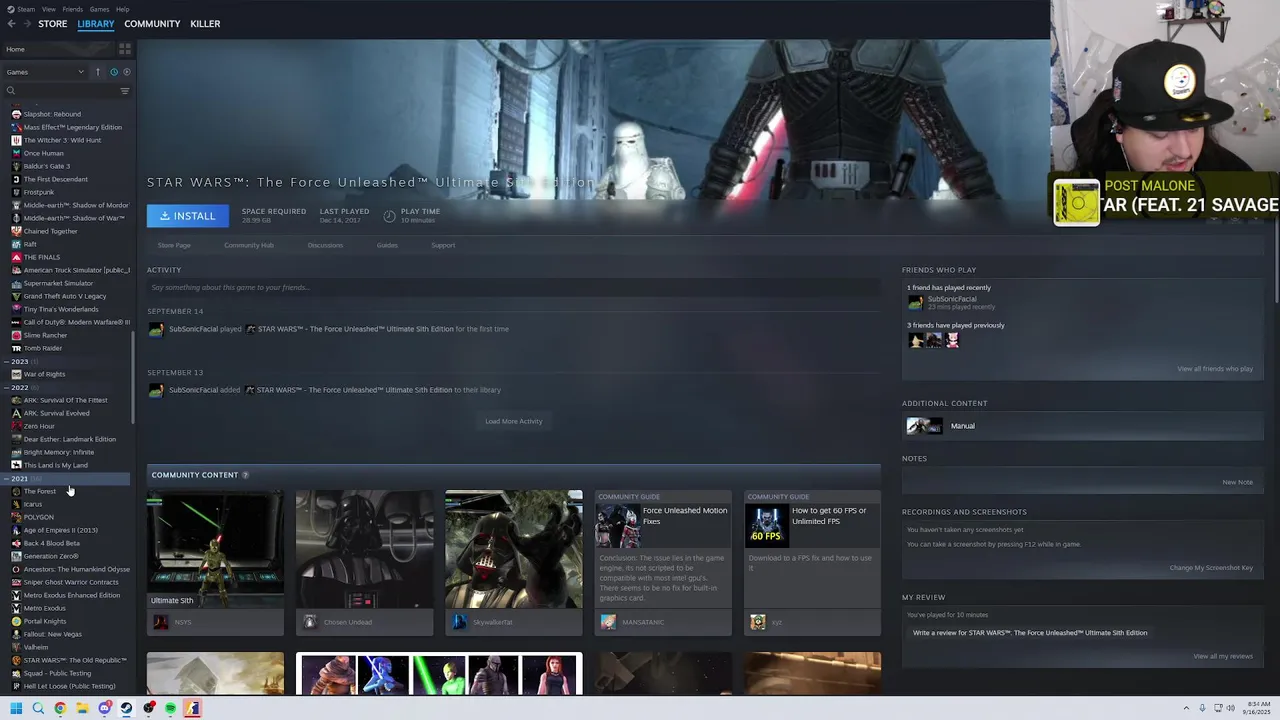Switch library to grid collections view icon
Viewport: 1280px width, 720px height.
(125, 48)
